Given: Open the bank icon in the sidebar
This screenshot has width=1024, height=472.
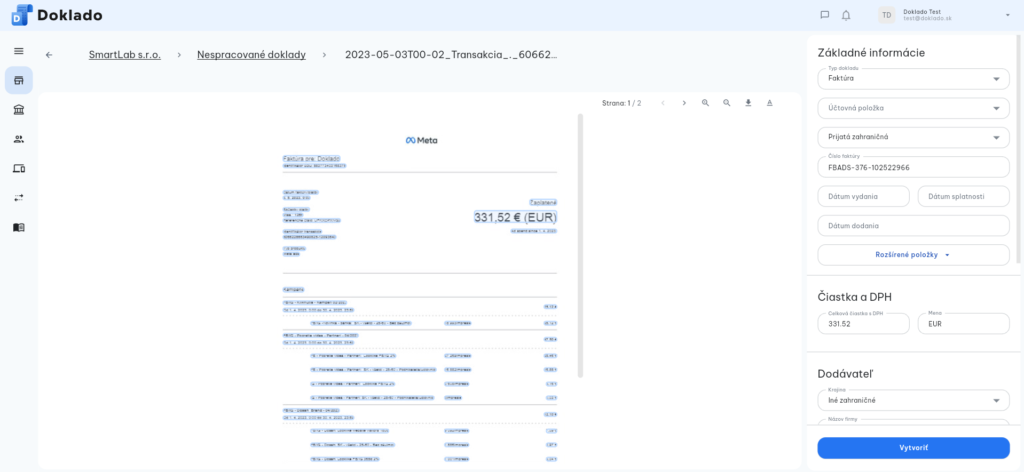Looking at the screenshot, I should [x=18, y=110].
